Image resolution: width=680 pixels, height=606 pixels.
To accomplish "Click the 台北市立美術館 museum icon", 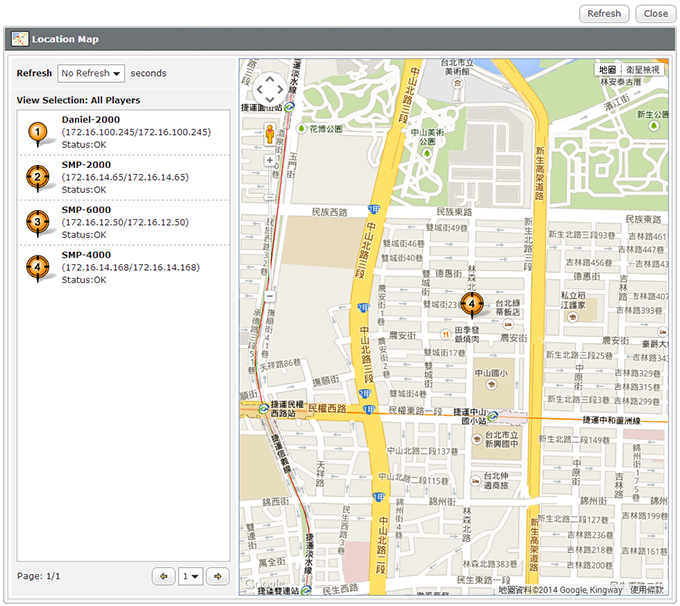I will point(457,83).
